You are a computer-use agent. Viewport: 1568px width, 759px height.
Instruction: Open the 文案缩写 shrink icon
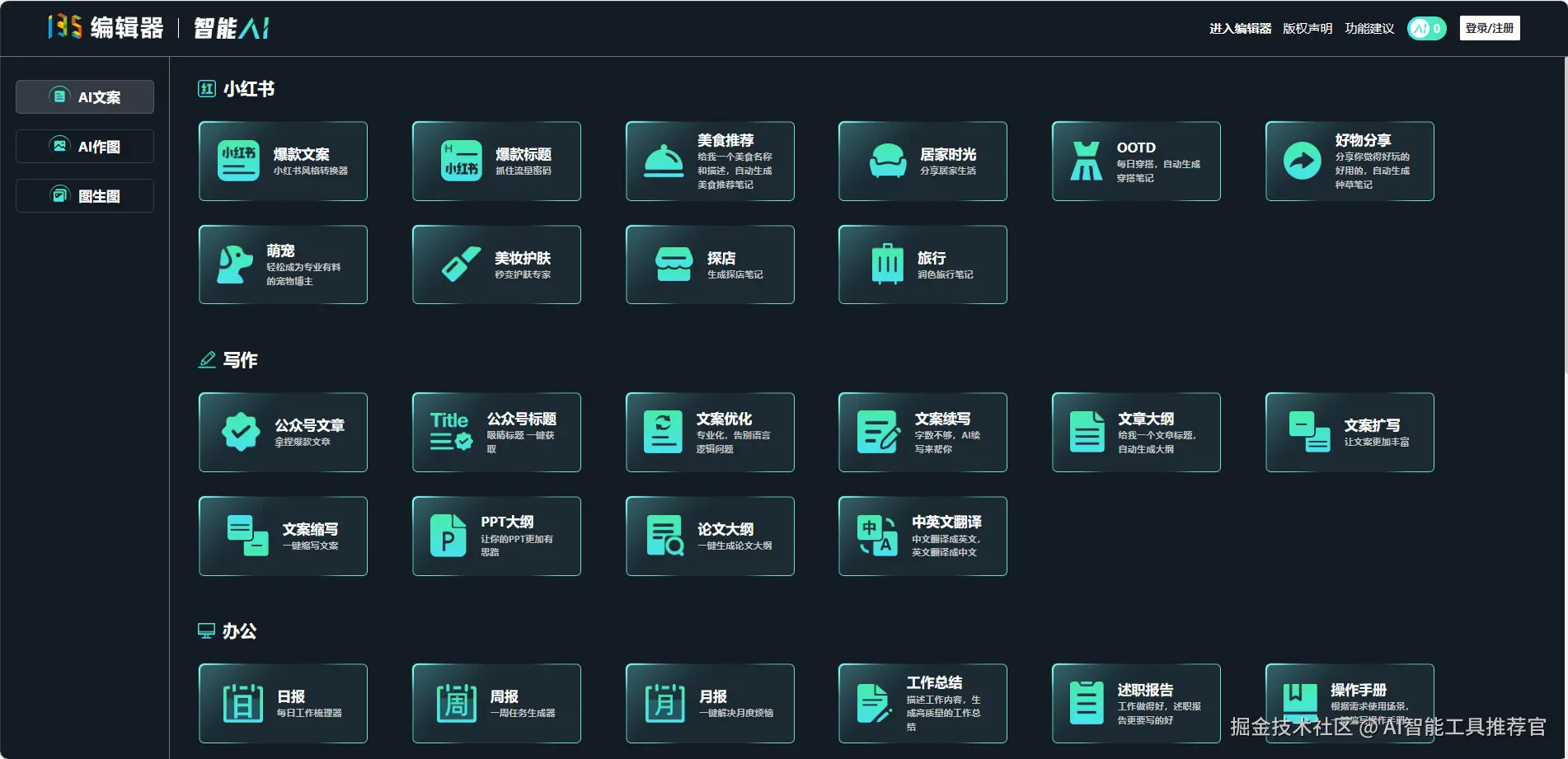coord(248,536)
